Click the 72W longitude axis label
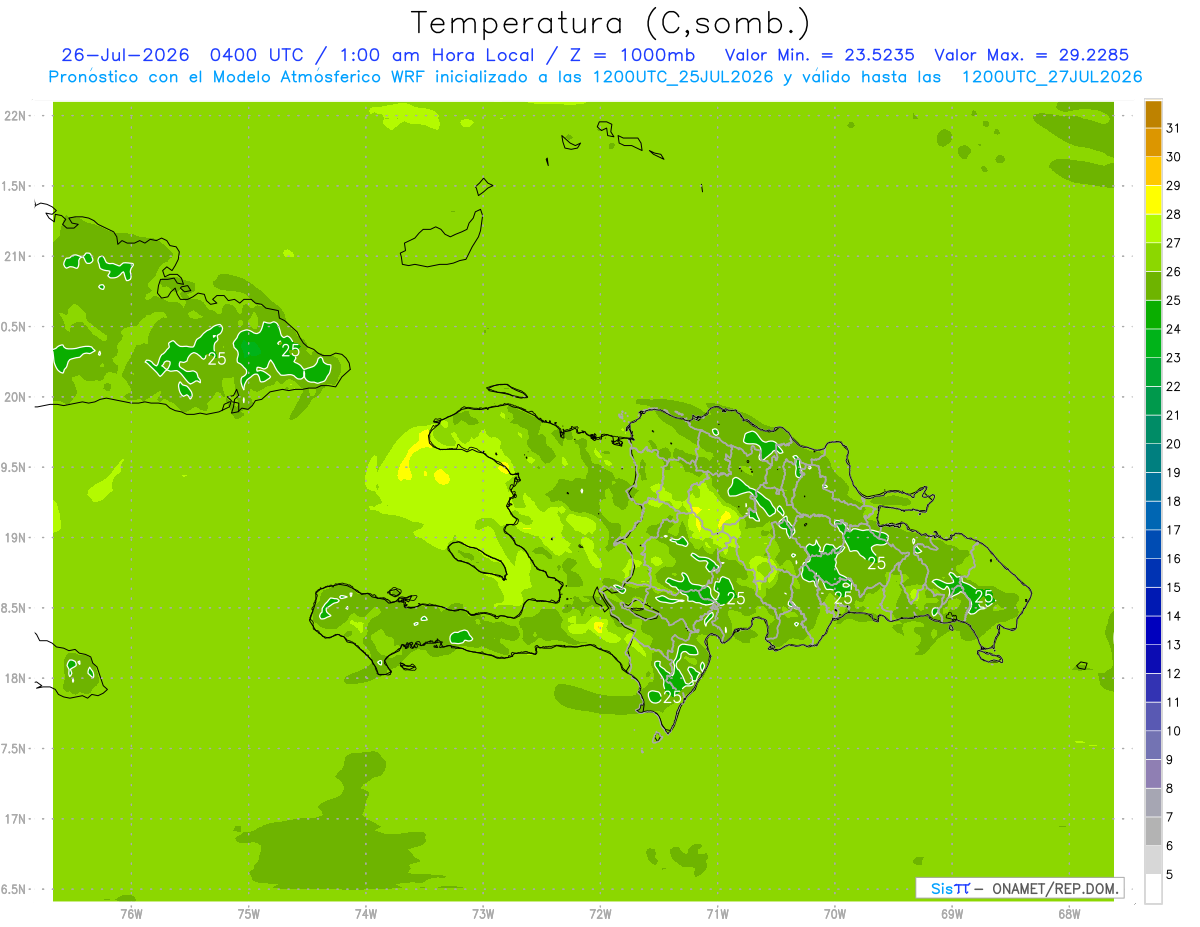 [600, 914]
